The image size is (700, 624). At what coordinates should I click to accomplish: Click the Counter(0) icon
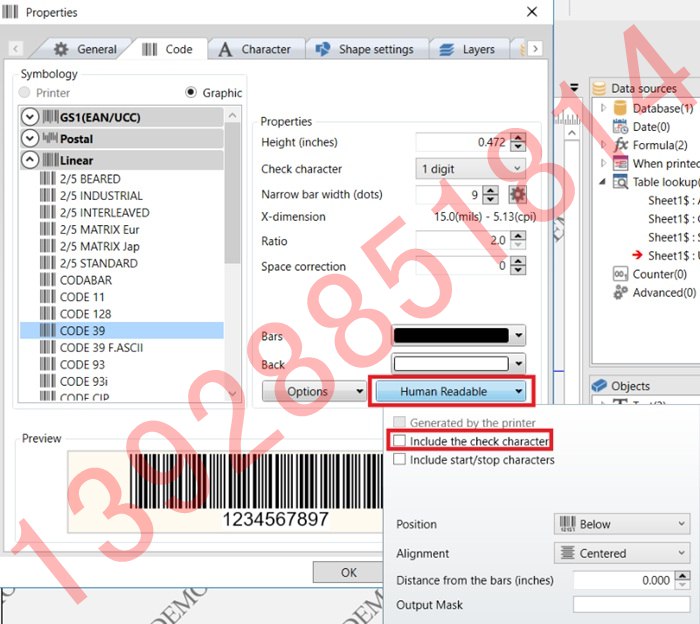pyautogui.click(x=620, y=274)
